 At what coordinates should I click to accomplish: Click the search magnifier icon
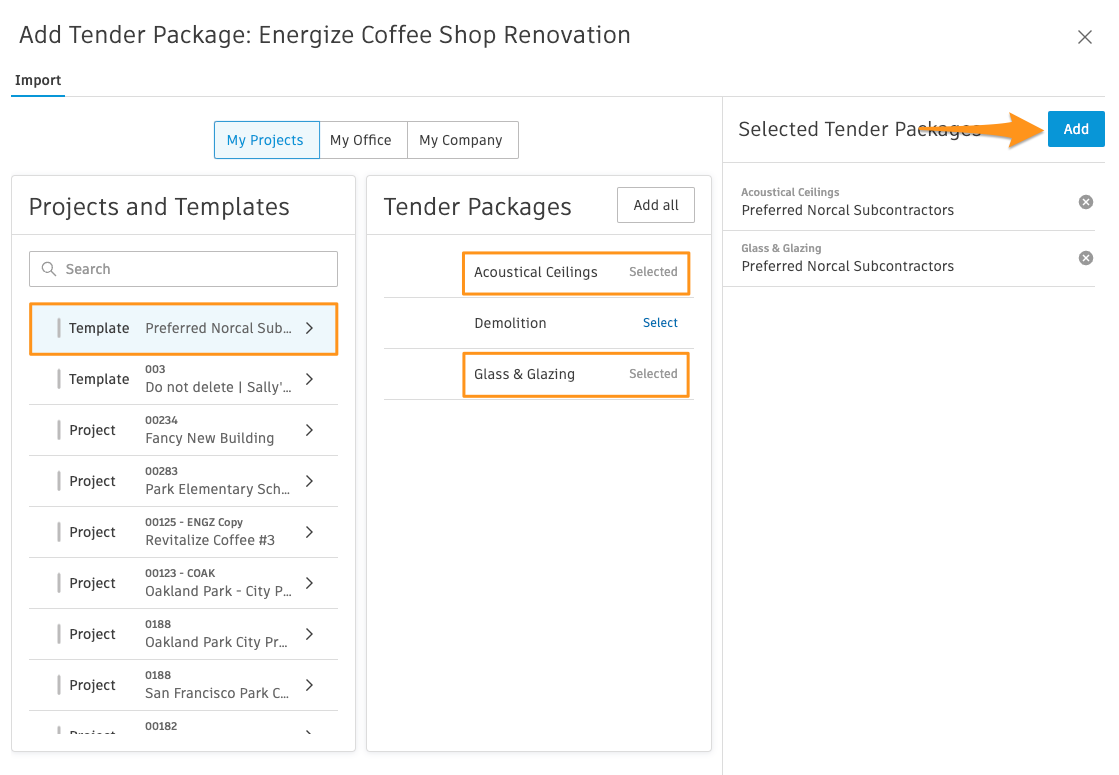(49, 269)
